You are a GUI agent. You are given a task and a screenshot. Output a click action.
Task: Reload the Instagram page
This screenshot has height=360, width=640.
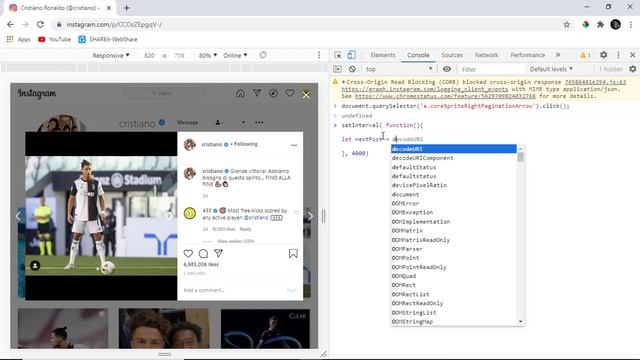40,24
